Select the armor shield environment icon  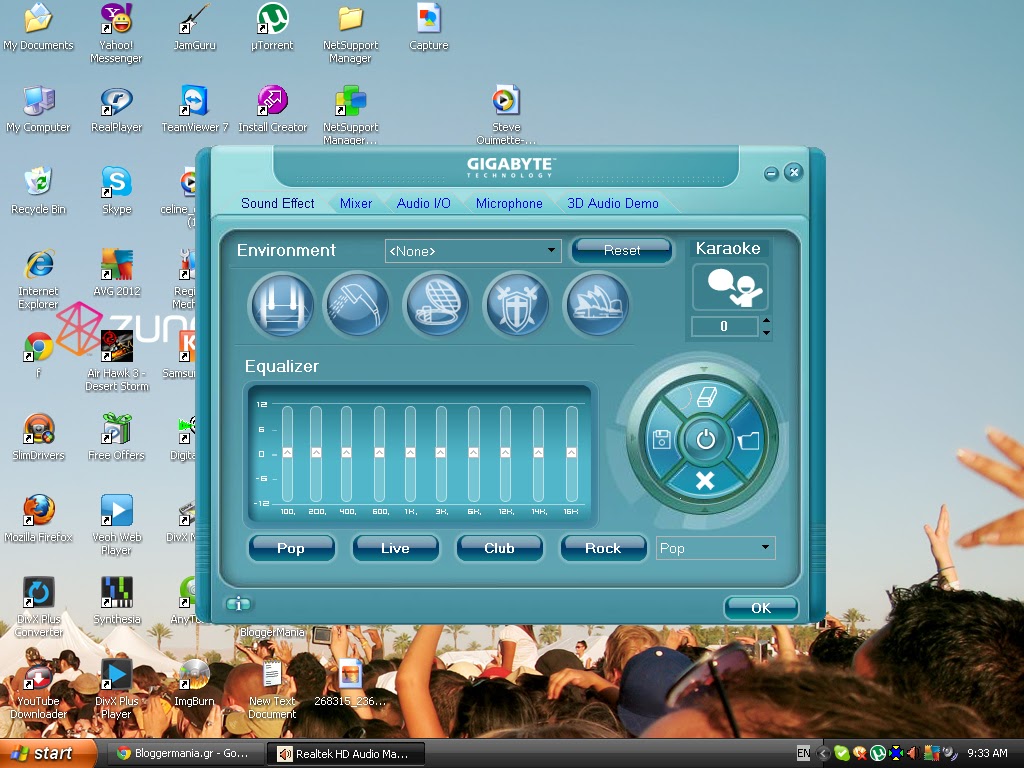pyautogui.click(x=517, y=304)
